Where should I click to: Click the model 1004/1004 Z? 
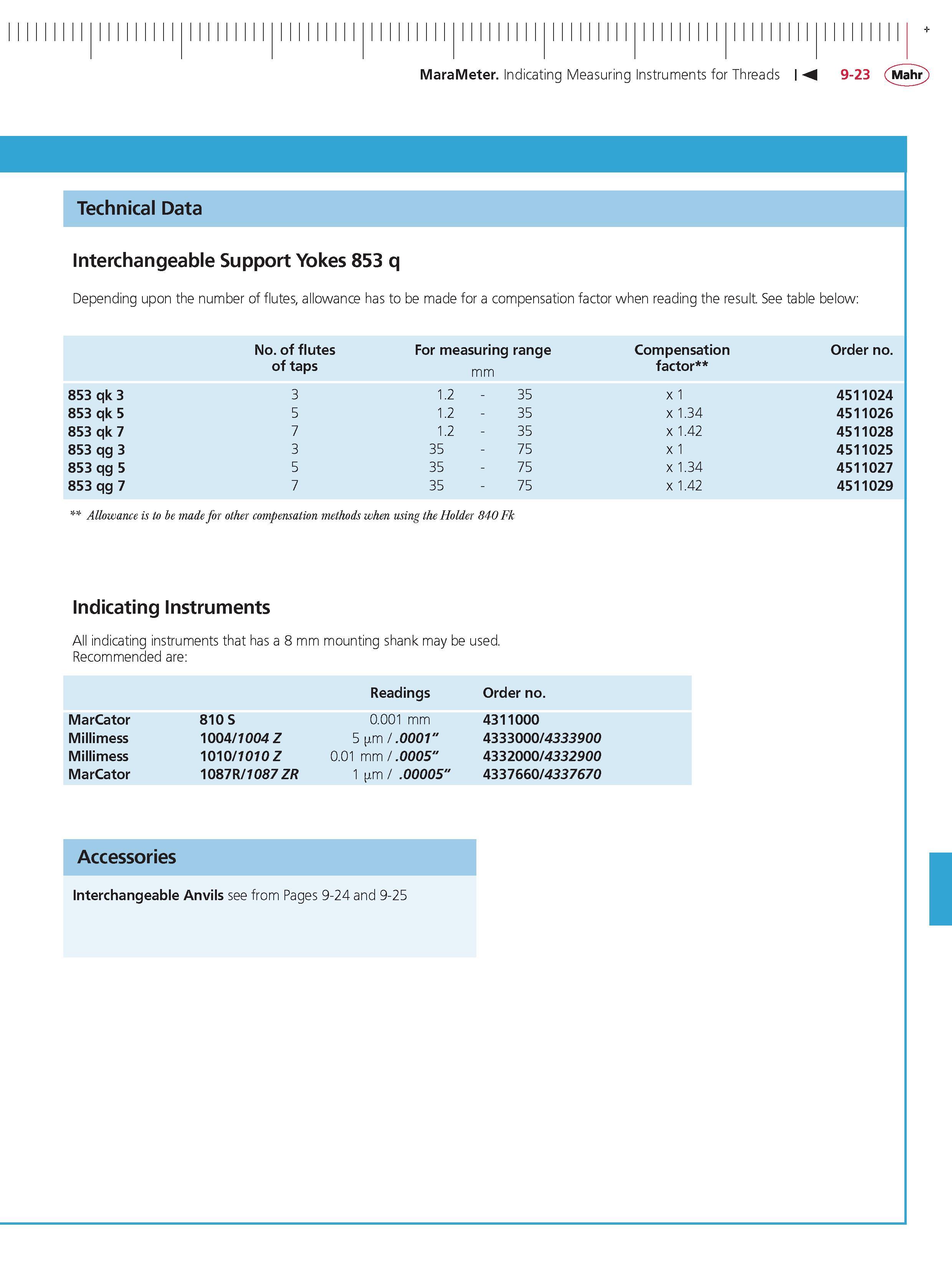240,738
